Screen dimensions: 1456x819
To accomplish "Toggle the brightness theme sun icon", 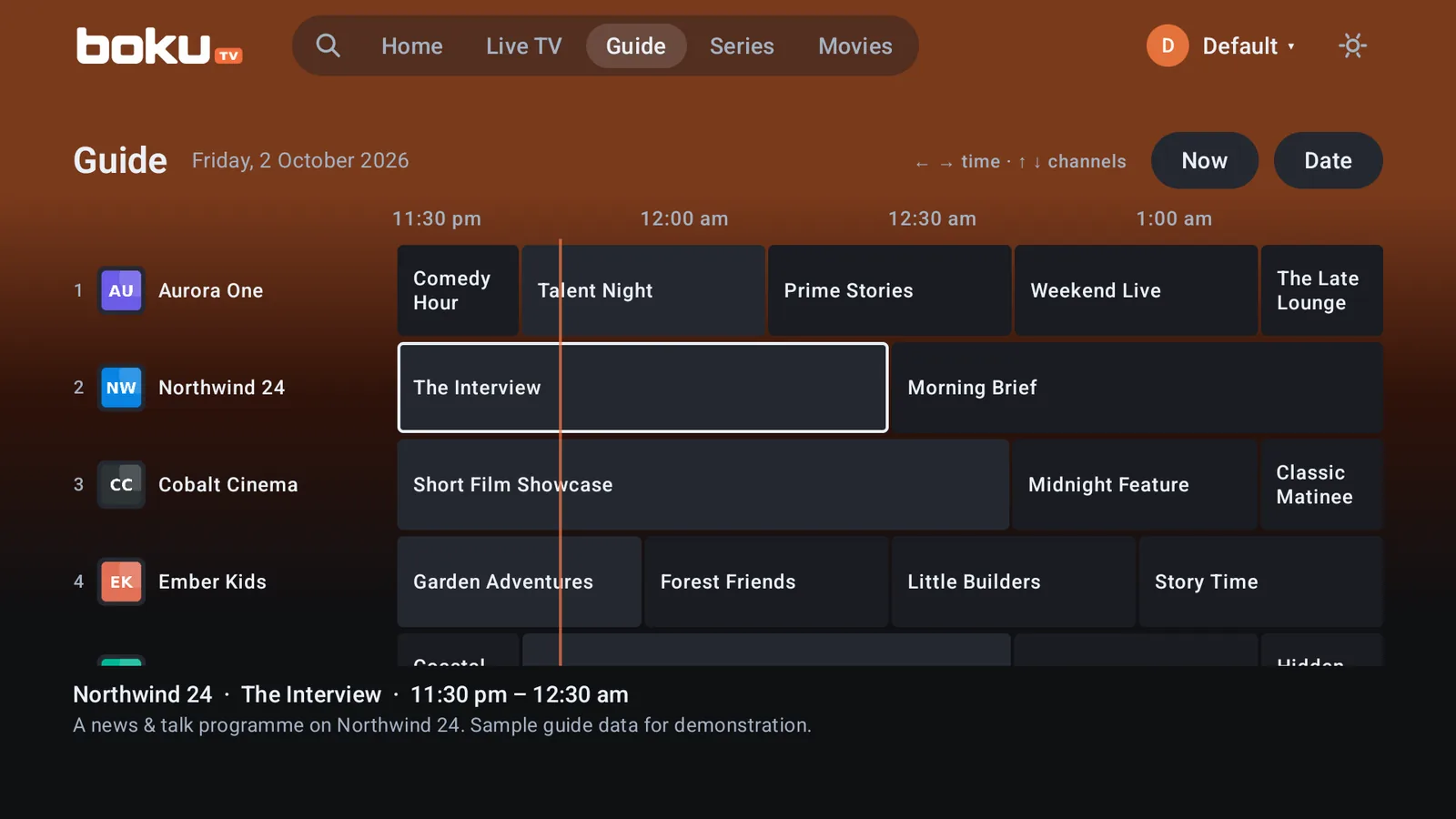I will 1352,45.
